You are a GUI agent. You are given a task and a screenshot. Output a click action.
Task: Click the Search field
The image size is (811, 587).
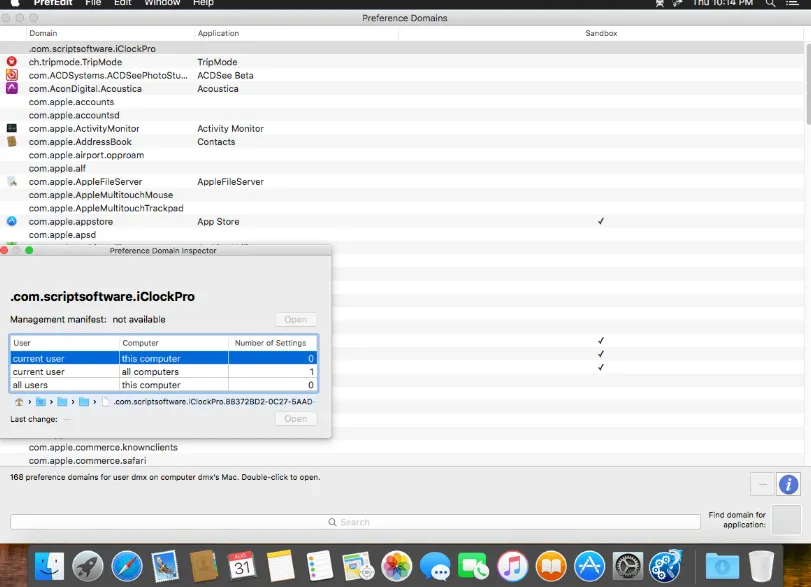[355, 522]
